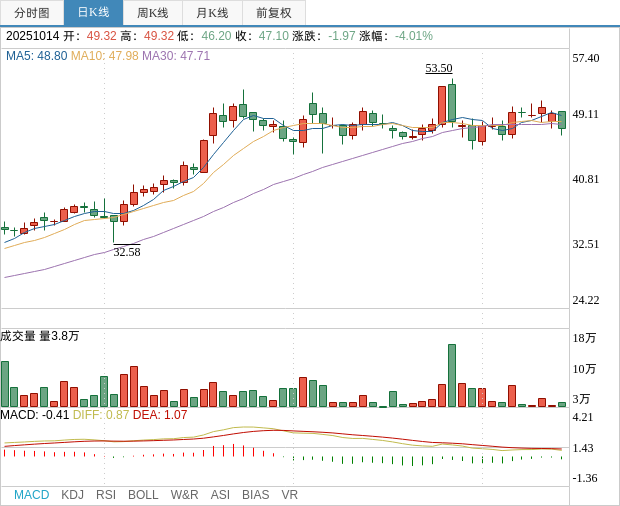Click the 53.50 high price label
Image resolution: width=620 pixels, height=506 pixels.
point(438,68)
